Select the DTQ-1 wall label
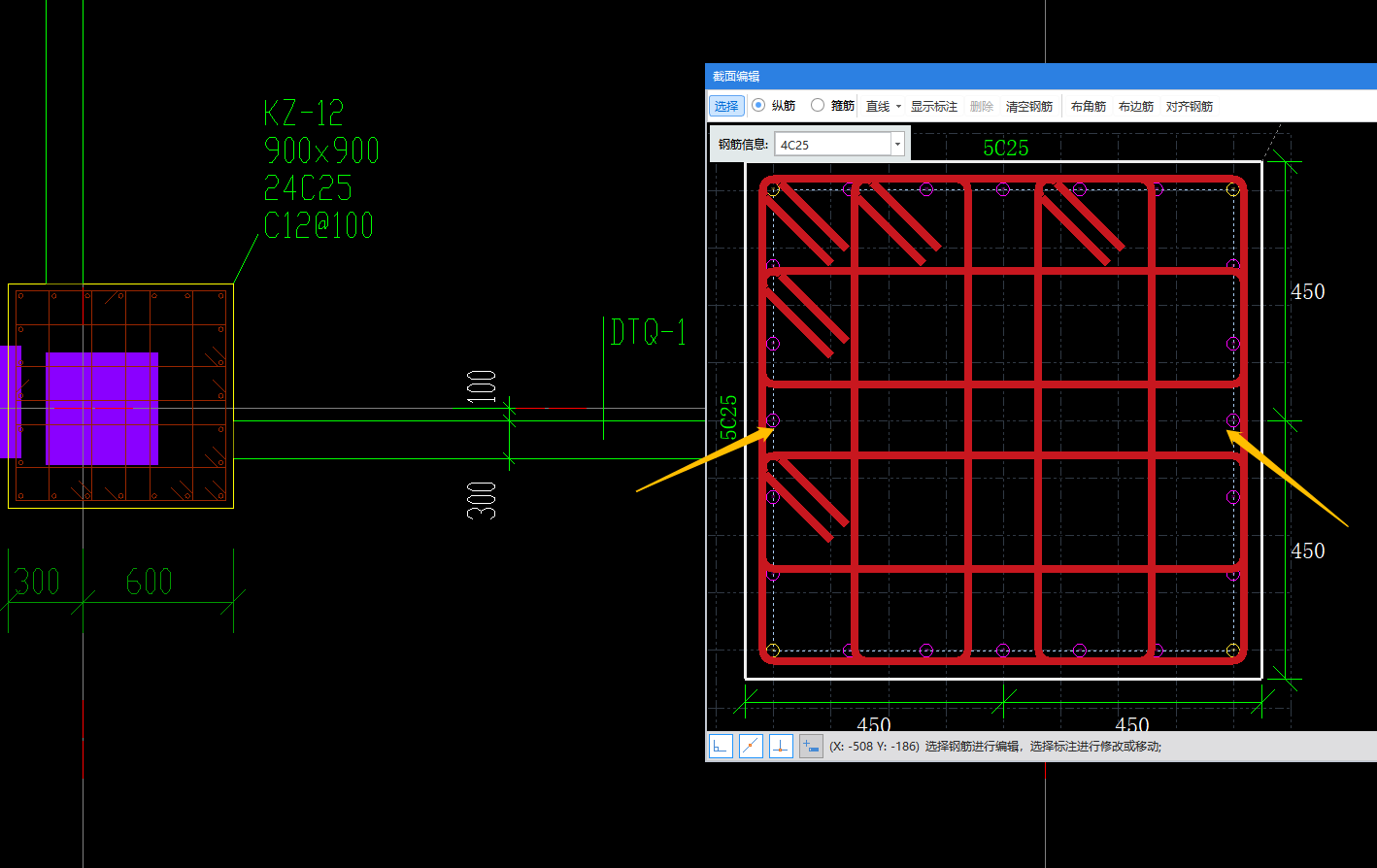The width and height of the screenshot is (1377, 868). coord(648,333)
